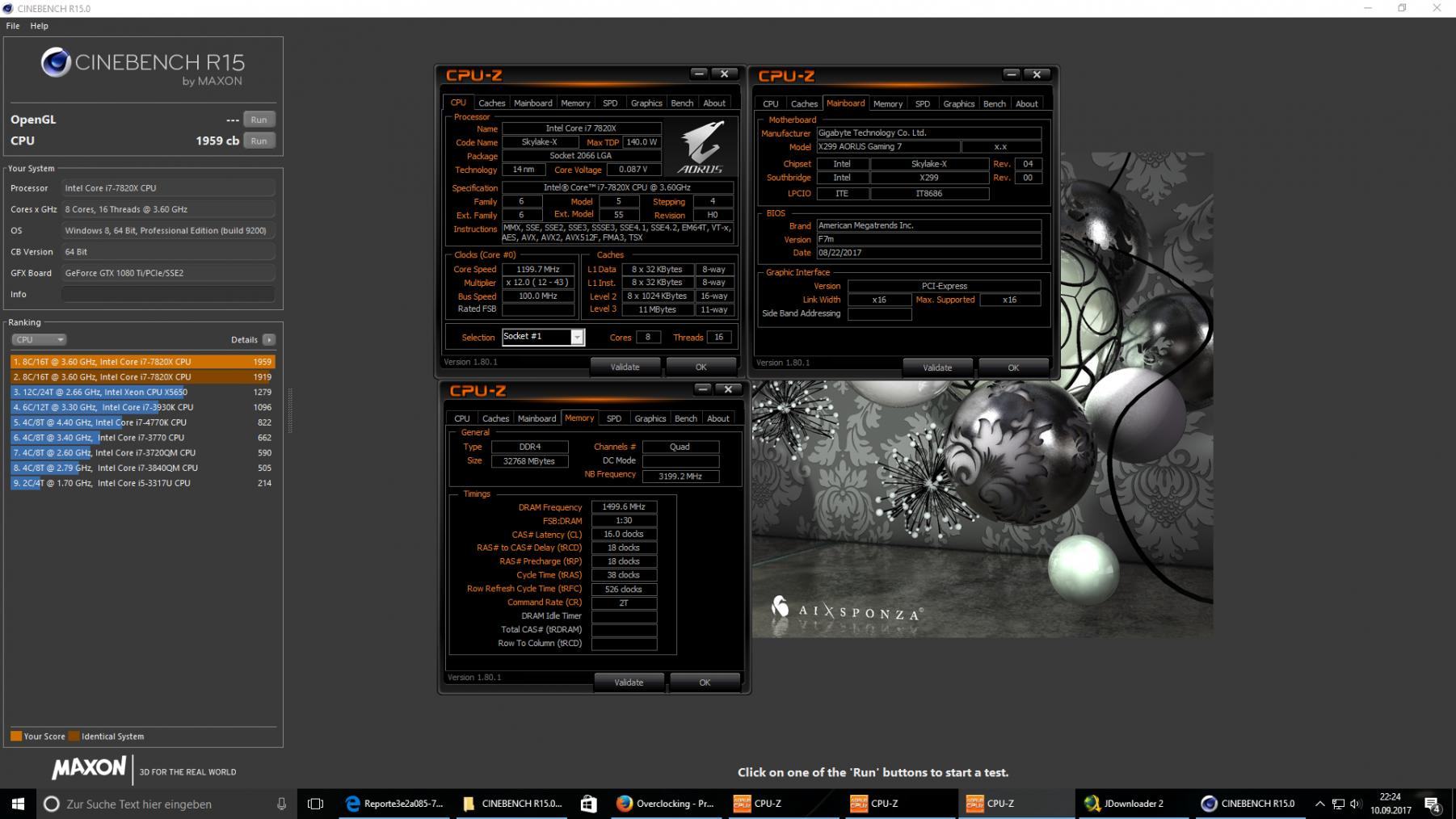Screen dimensions: 1456x819
Task: Click Validate in the Mainboard CPU-Z window
Action: pos(937,367)
